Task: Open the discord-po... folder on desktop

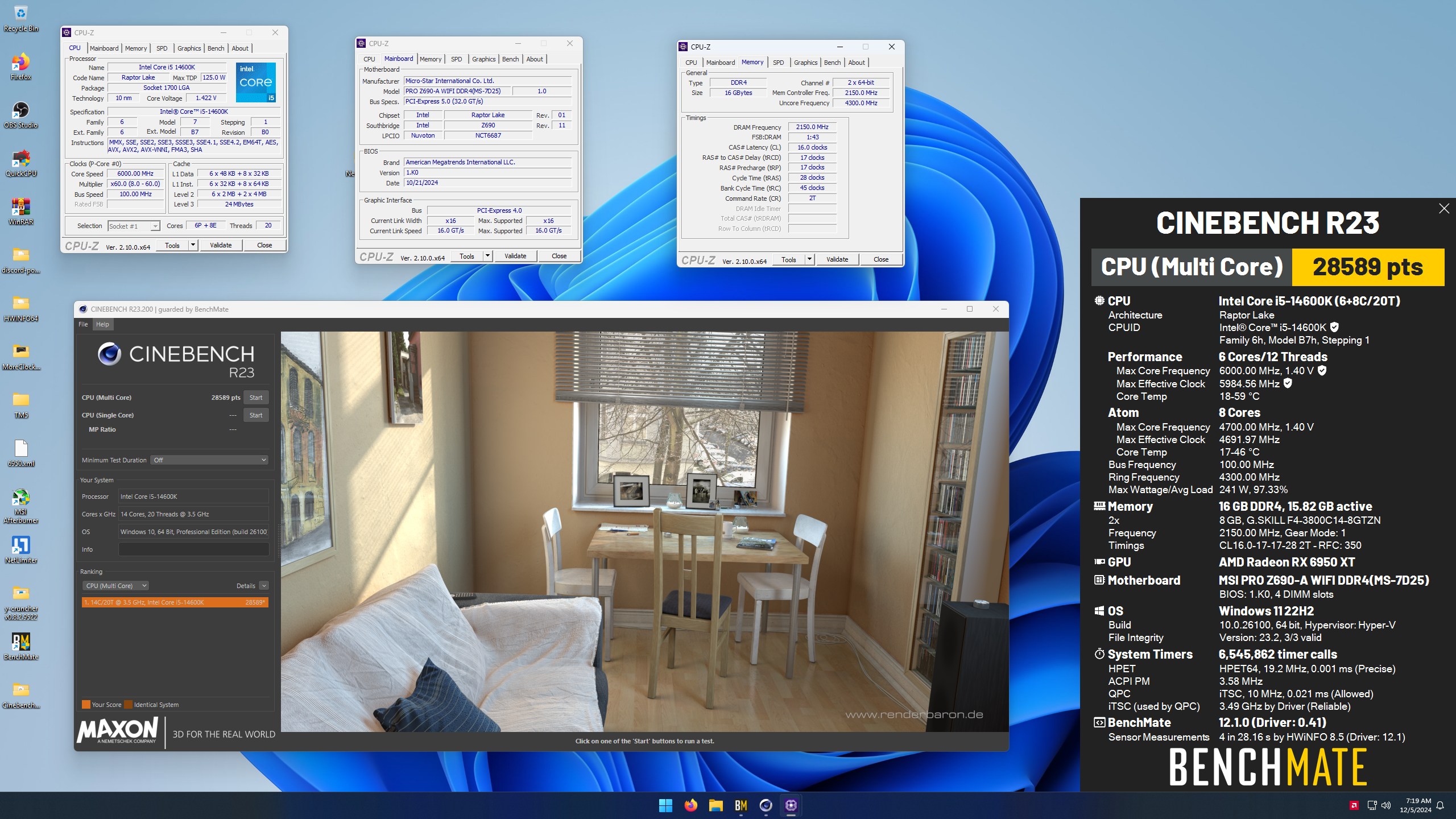Action: tap(20, 259)
